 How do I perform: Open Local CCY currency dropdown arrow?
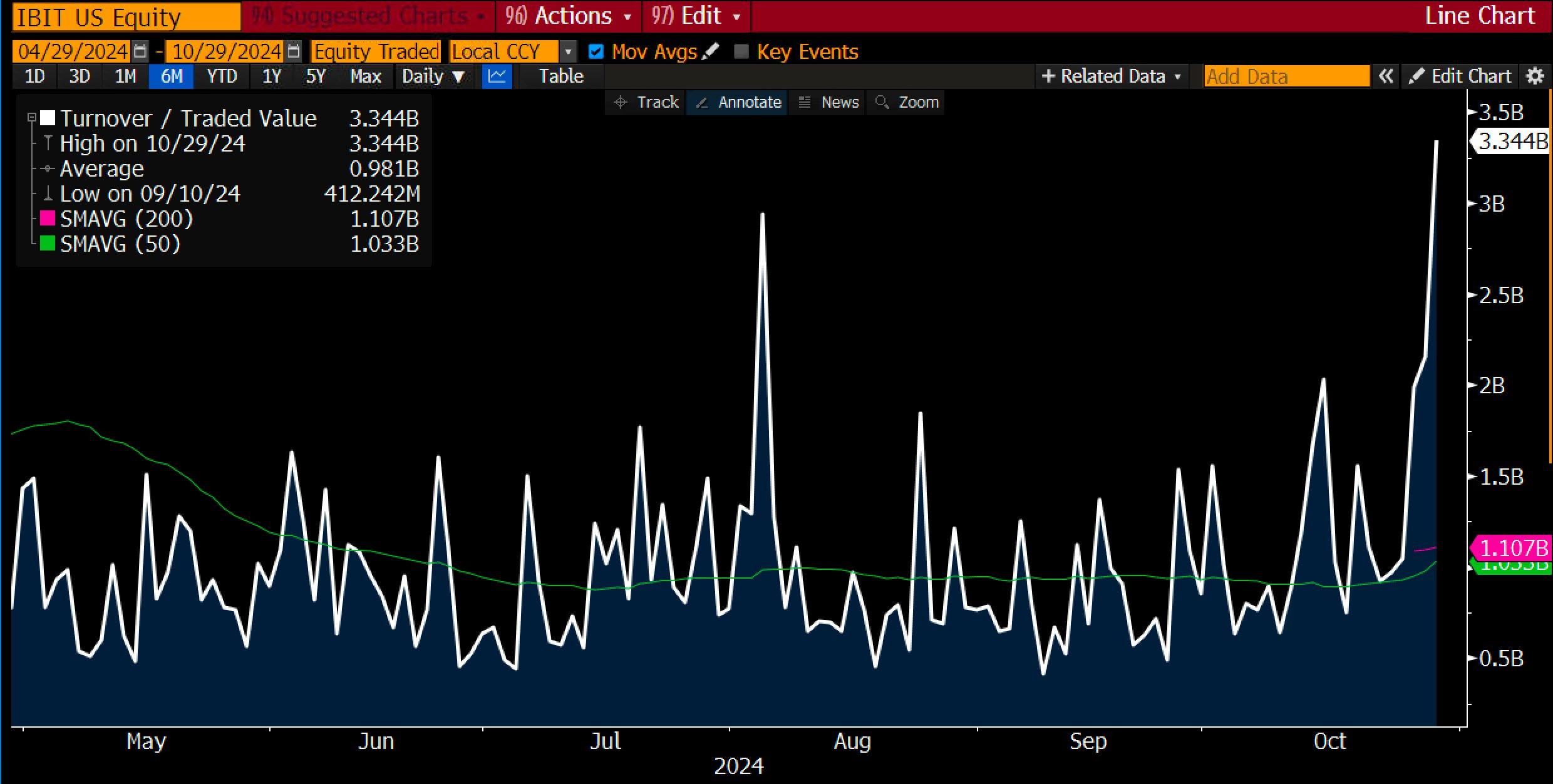[568, 51]
